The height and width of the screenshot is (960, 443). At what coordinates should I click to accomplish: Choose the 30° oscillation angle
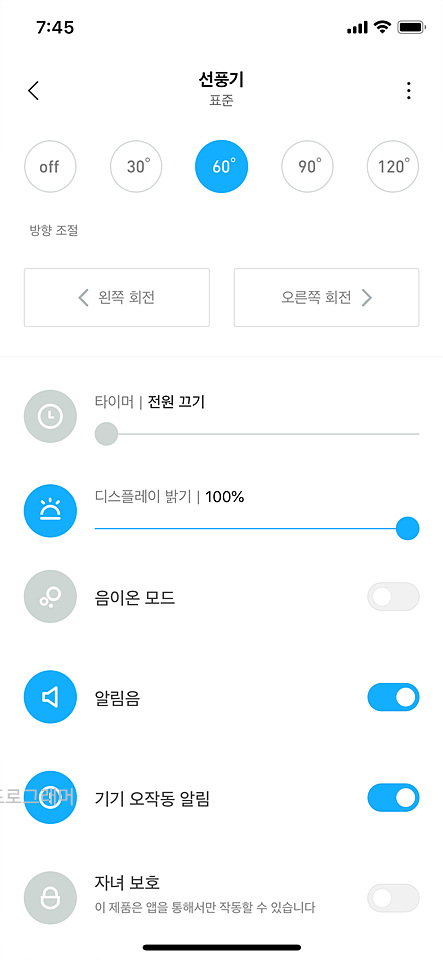[x=136, y=167]
